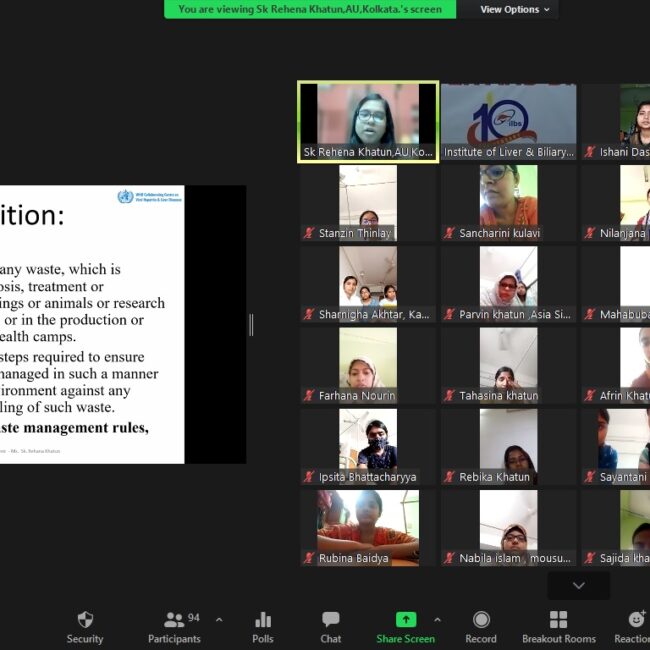
Task: Click muted mic icon on Farhana Nourin
Action: [x=310, y=396]
